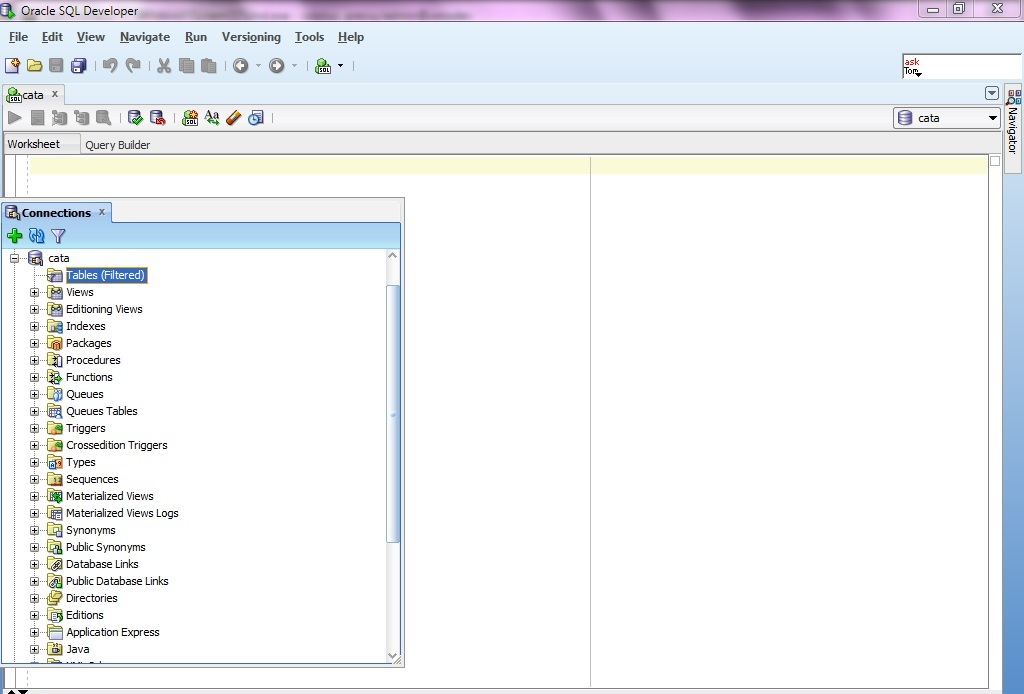Viewport: 1024px width, 694px height.
Task: Click the Redo arrow icon
Action: pos(133,65)
